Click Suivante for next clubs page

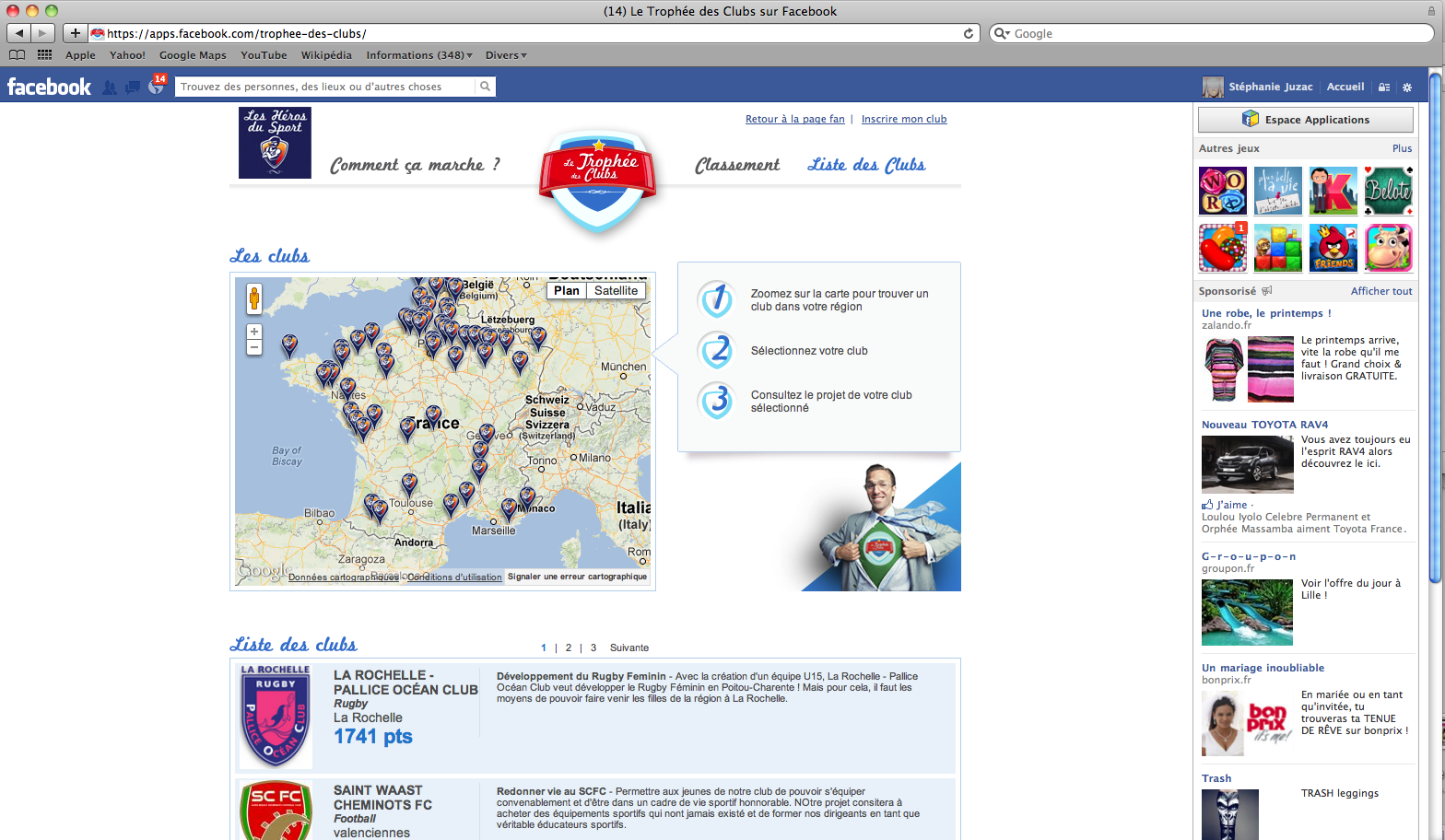click(x=629, y=647)
